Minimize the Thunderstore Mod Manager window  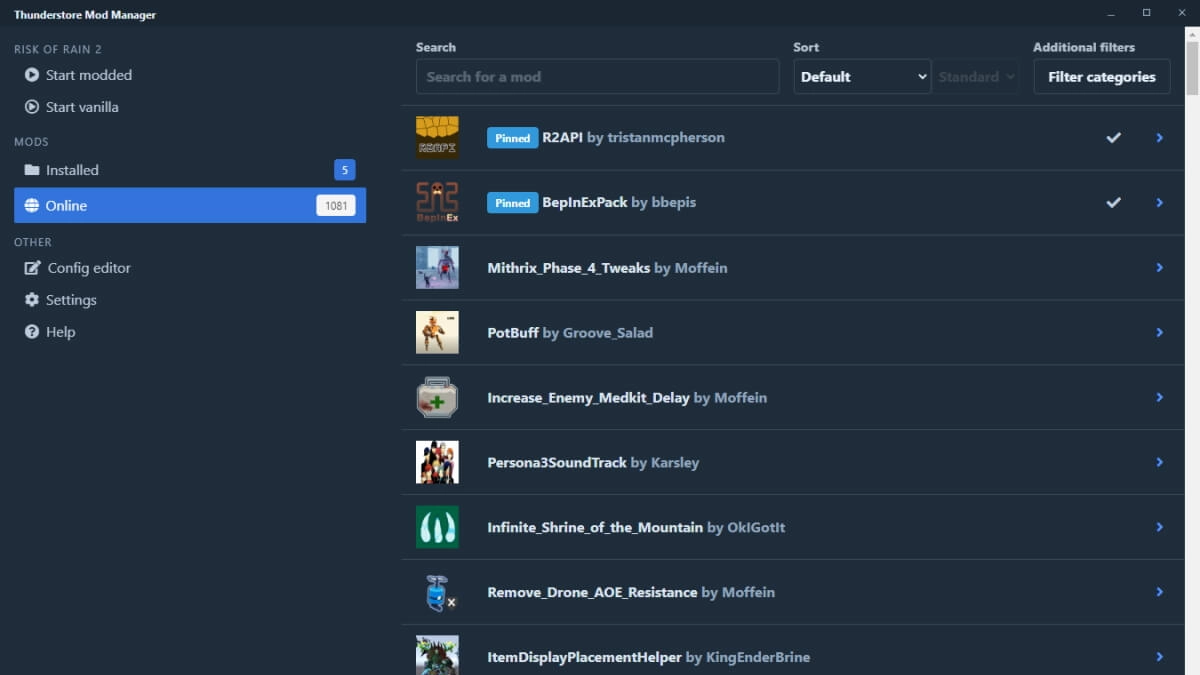pos(1111,13)
